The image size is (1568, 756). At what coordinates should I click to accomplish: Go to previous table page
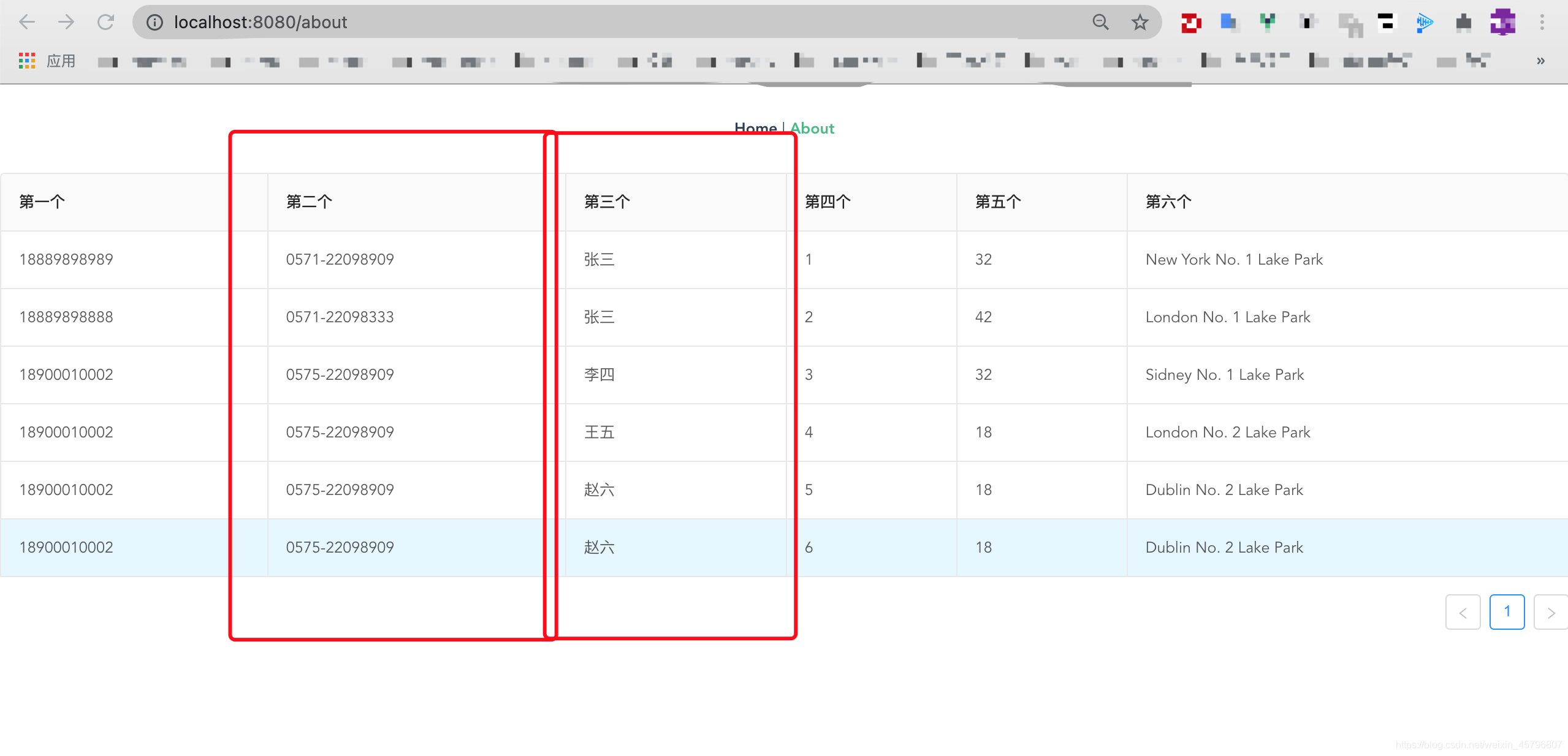[1463, 612]
